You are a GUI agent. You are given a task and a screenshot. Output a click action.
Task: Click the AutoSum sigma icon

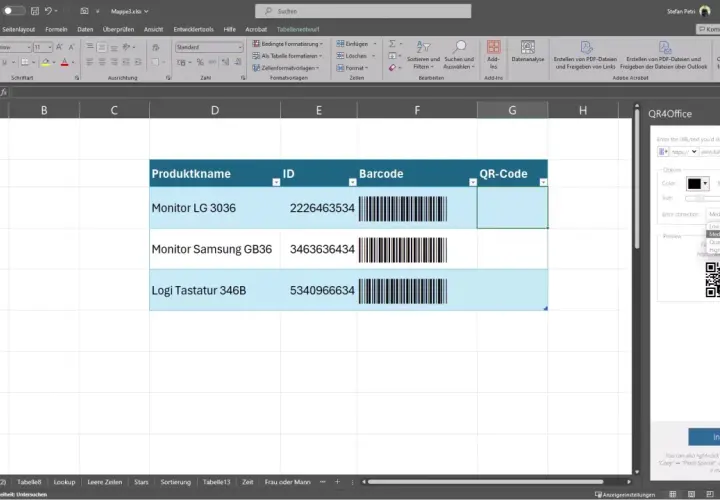tap(392, 44)
